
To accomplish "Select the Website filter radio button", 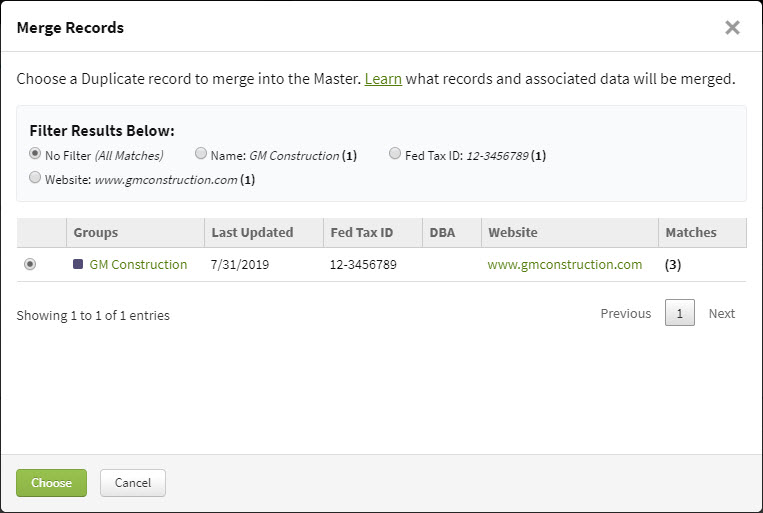I will coord(35,177).
